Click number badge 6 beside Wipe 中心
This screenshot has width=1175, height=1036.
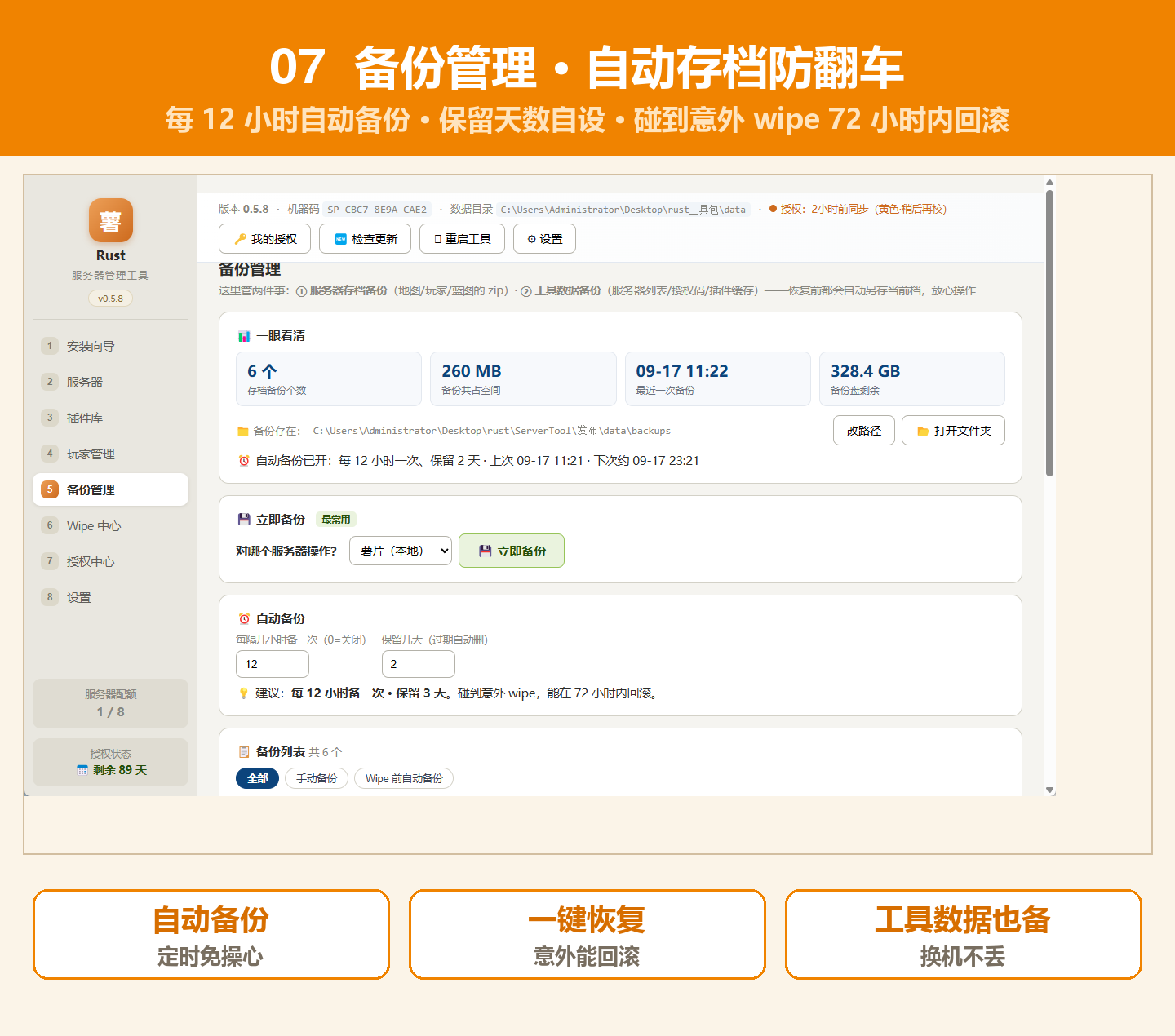click(50, 525)
